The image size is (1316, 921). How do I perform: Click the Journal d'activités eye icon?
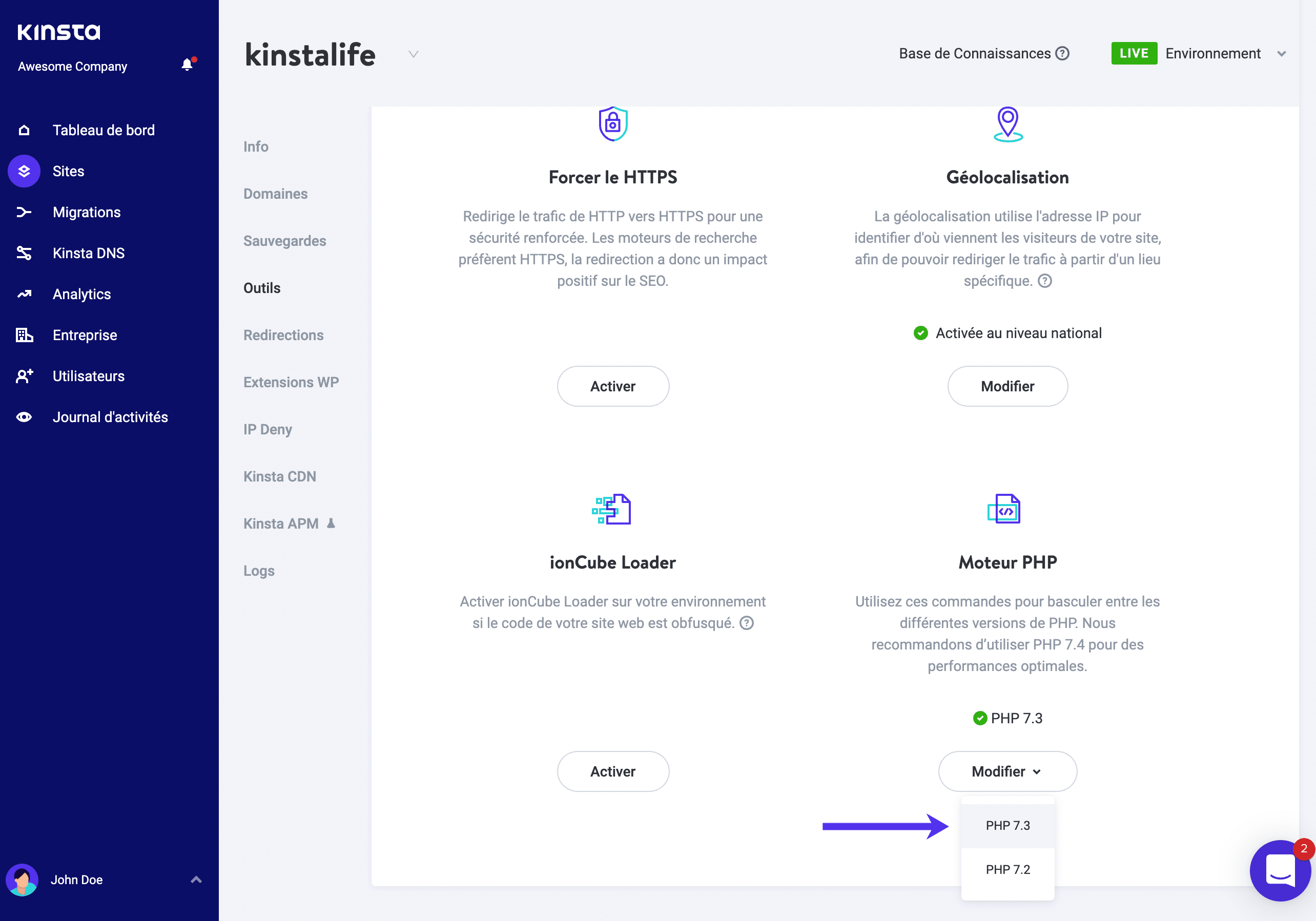[x=24, y=417]
